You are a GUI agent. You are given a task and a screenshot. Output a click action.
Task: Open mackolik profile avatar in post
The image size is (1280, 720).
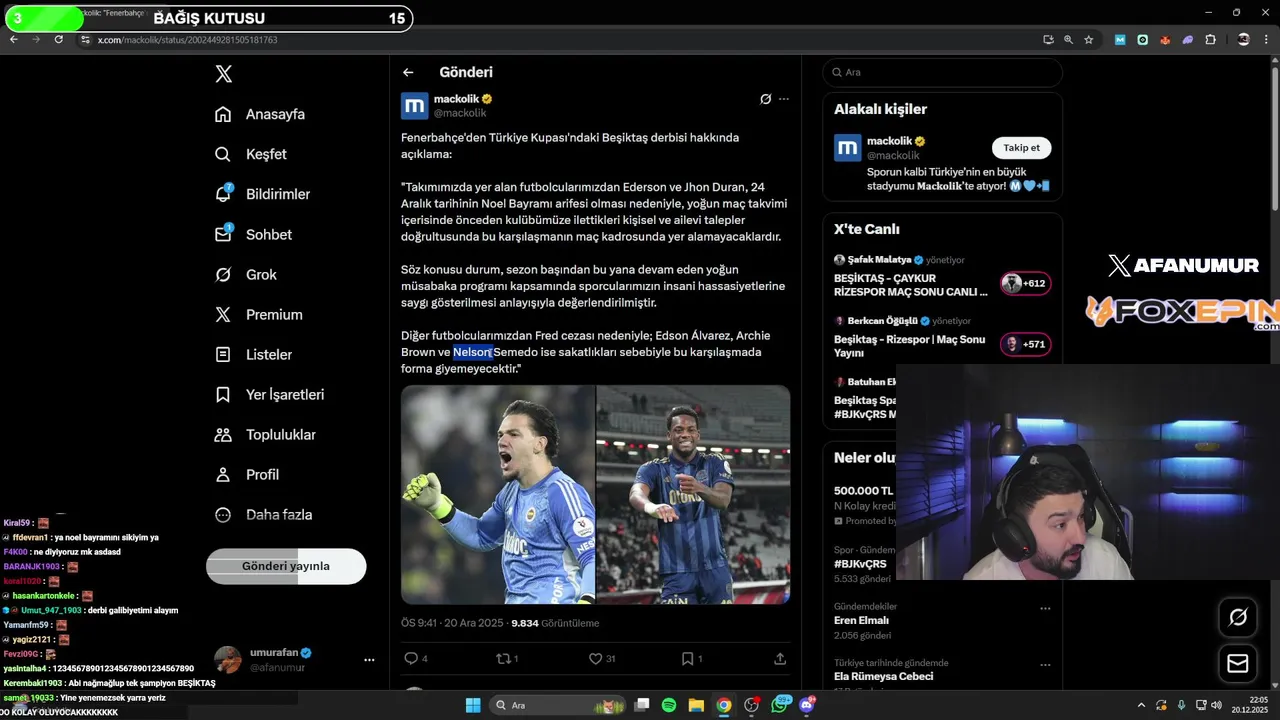coord(415,106)
